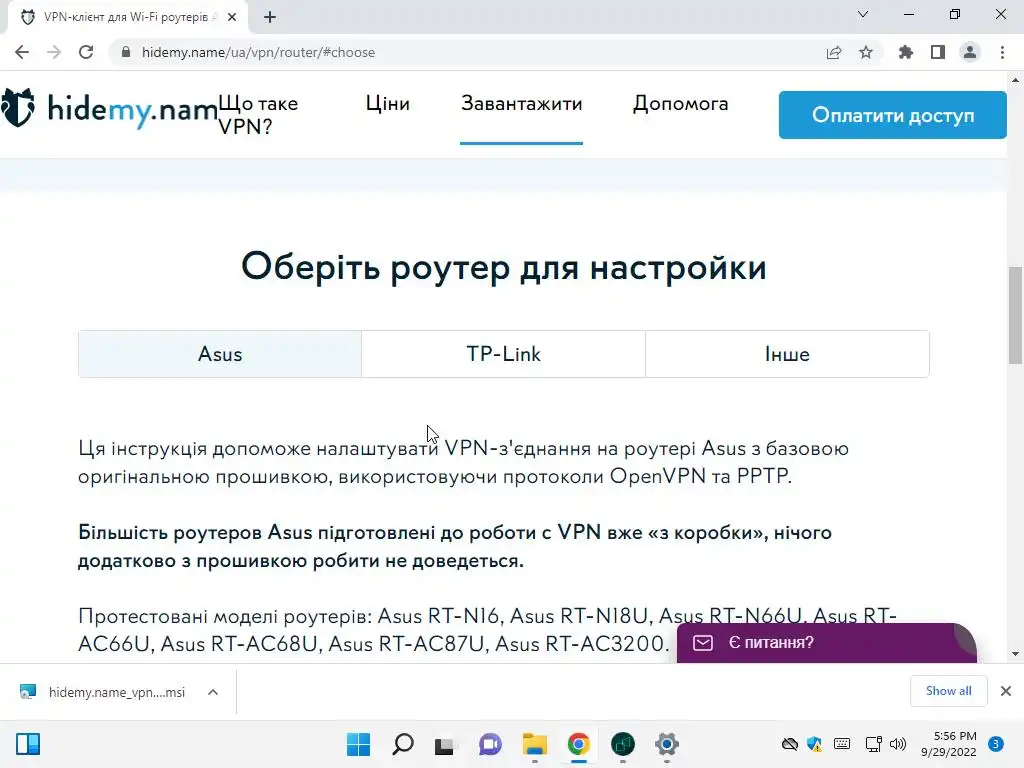The height and width of the screenshot is (768, 1024).
Task: Click the paragraph starting Ця інструкція допоможе
Action: tap(463, 462)
